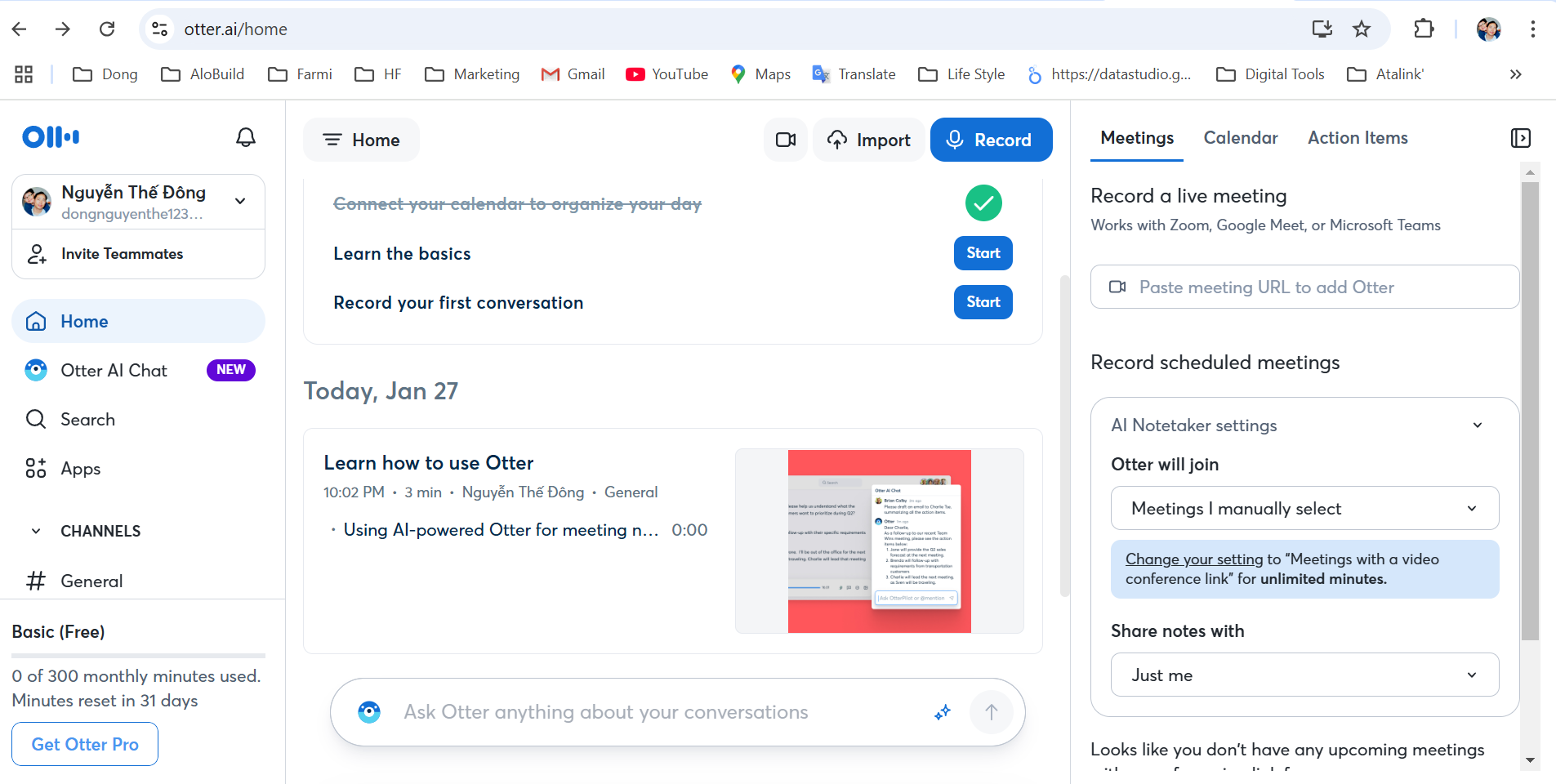Open the AloBuild bookmark folder
Screen dimensions: 1556x784
[x=203, y=74]
